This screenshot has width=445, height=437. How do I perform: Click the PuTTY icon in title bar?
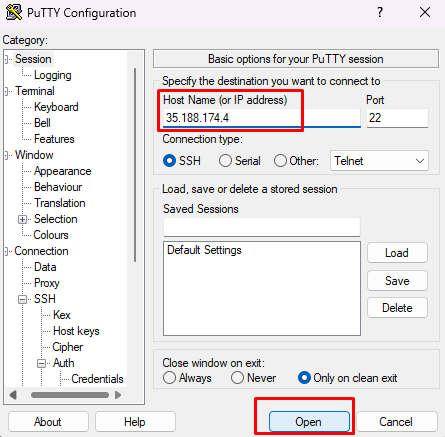(x=14, y=12)
